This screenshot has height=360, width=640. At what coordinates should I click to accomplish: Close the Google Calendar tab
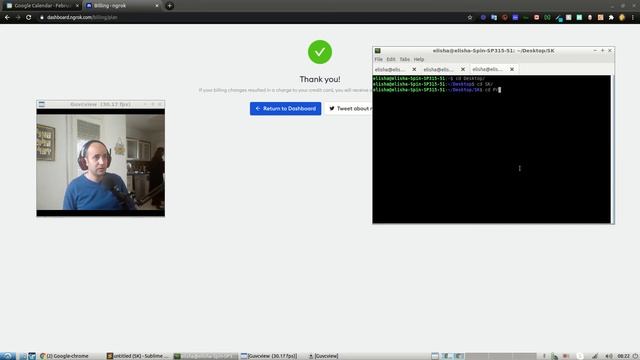[77, 6]
